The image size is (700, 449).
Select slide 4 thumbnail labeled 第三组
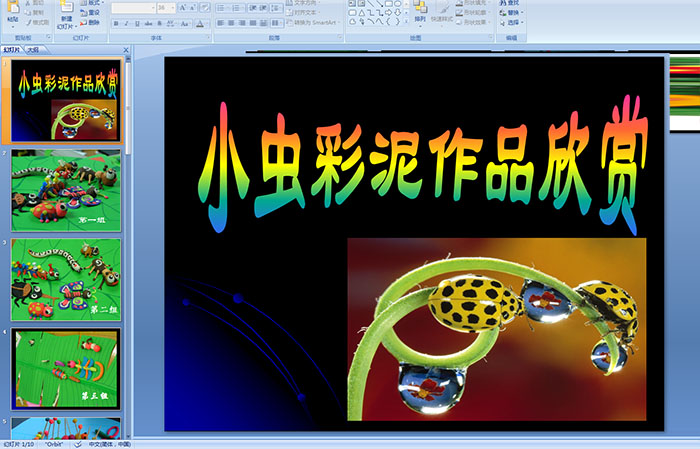pos(66,369)
